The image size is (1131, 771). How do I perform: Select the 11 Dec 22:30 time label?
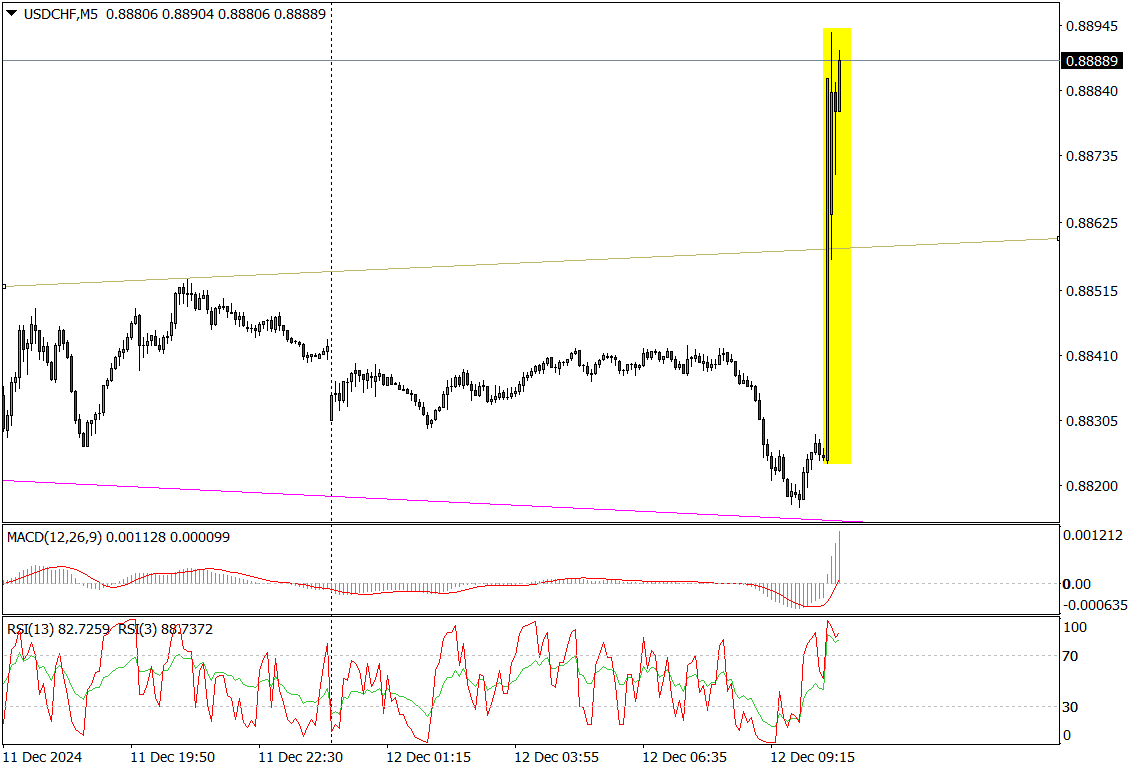coord(301,757)
